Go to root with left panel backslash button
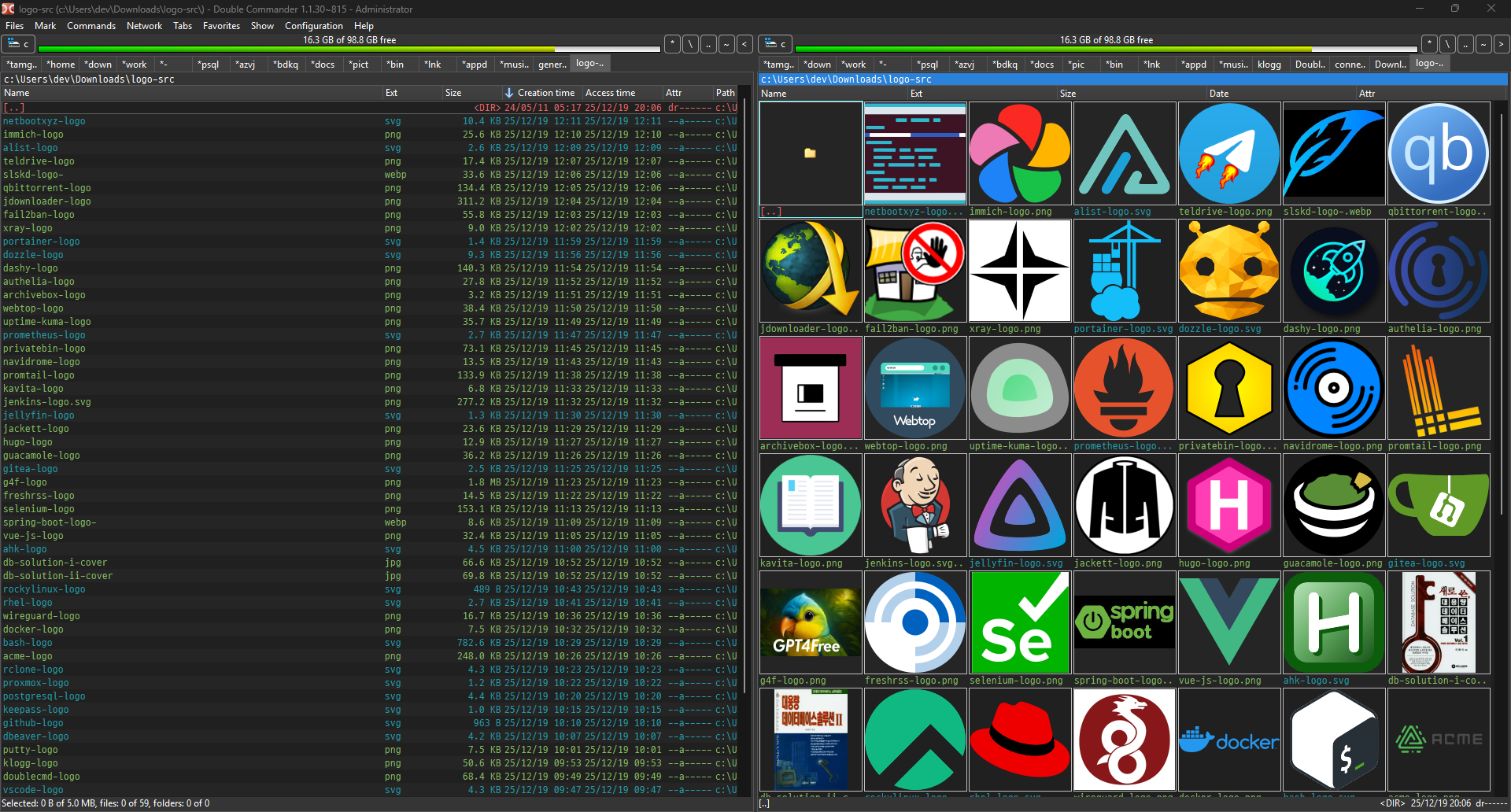The image size is (1511, 812). click(x=690, y=44)
